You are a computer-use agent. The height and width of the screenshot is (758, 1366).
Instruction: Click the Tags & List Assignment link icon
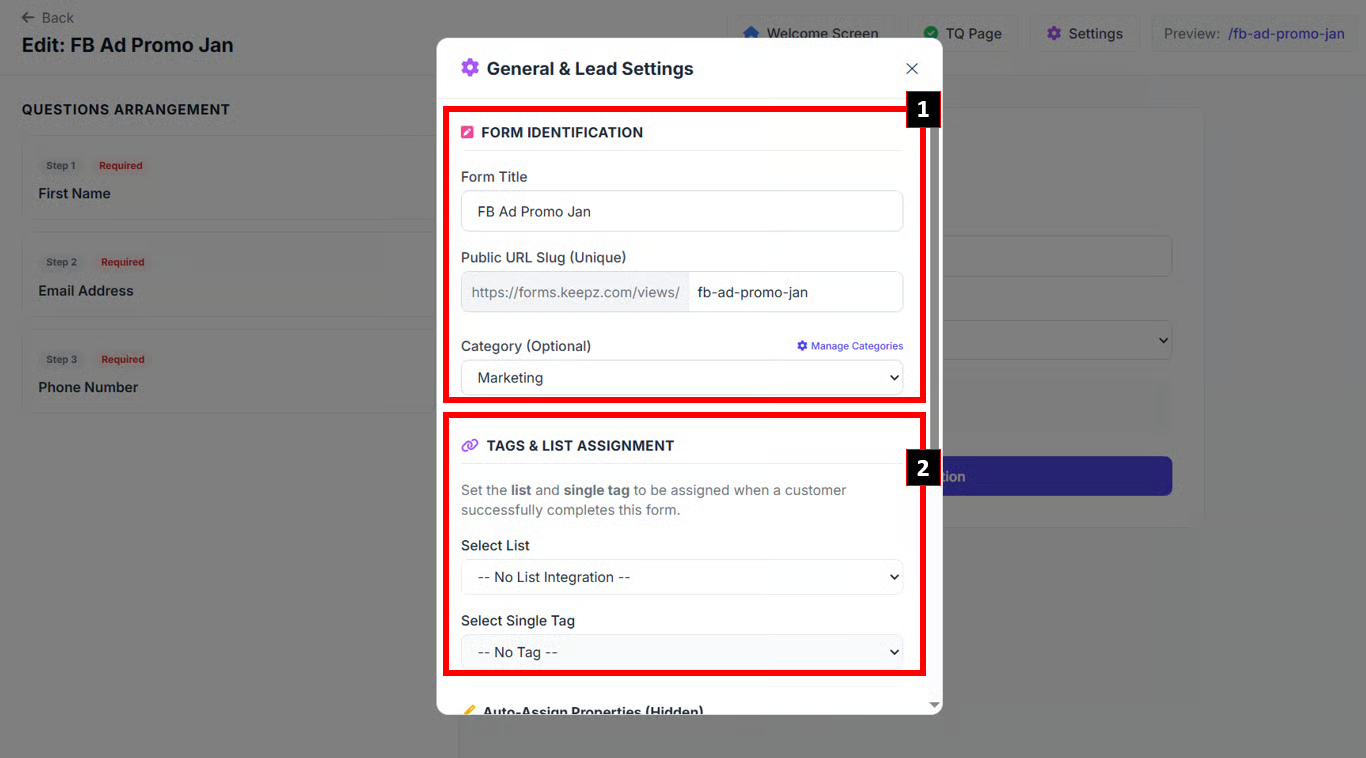[x=470, y=446]
